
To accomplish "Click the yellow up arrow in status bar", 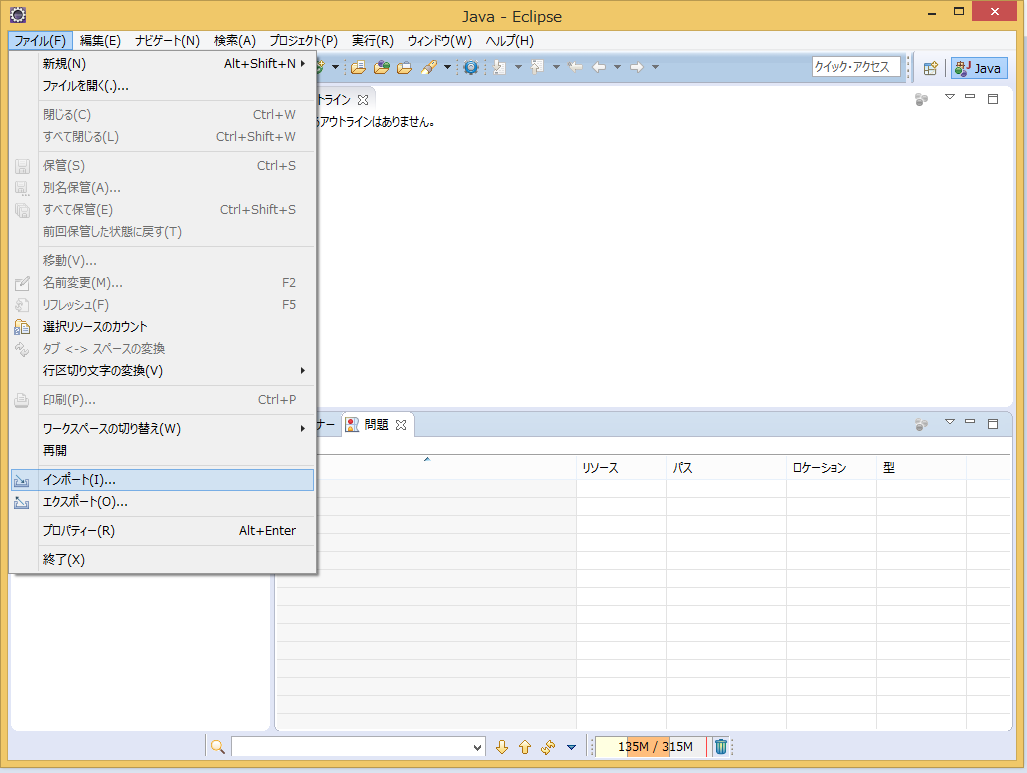I will (x=525, y=747).
